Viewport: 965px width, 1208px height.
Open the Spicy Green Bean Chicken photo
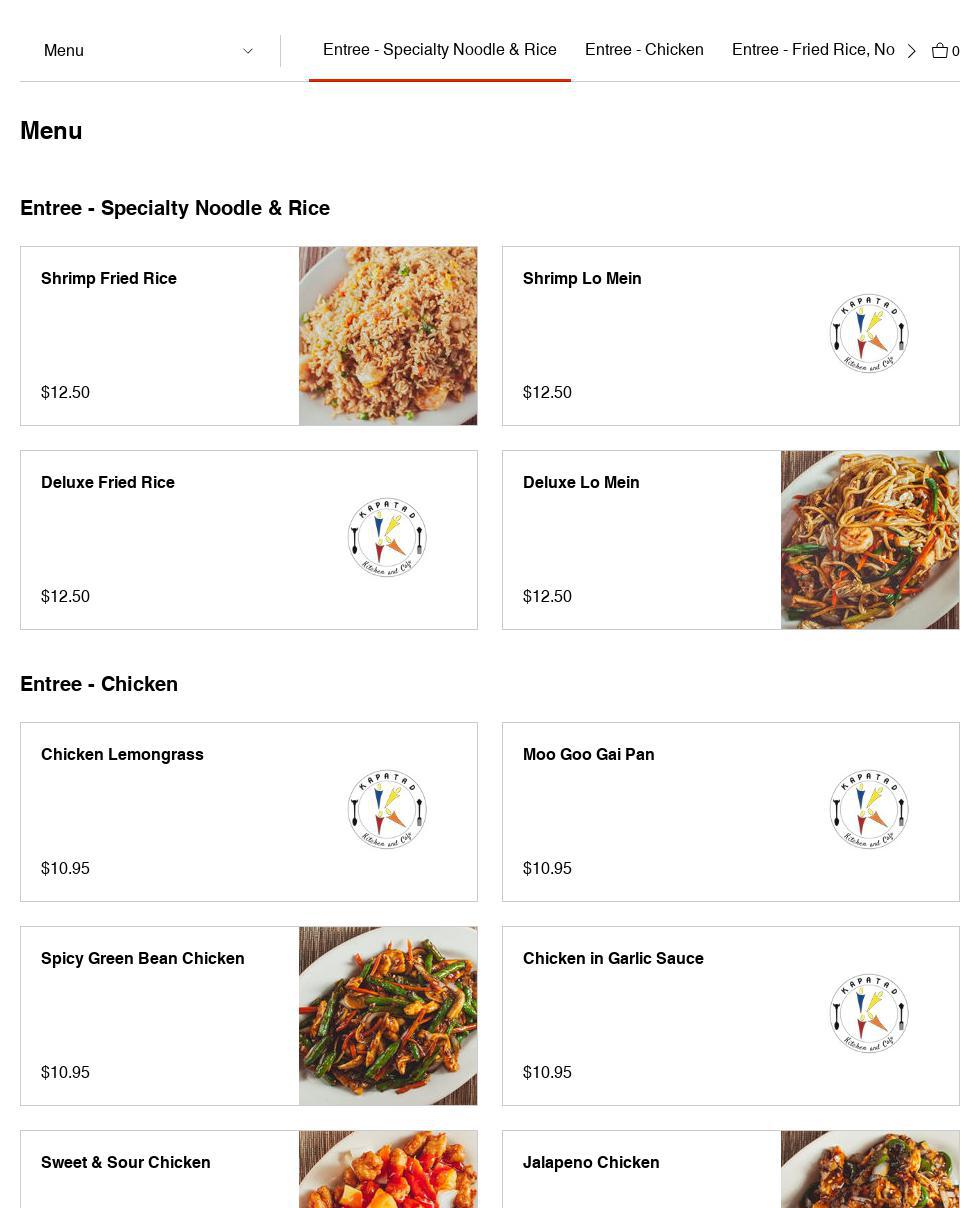coord(388,1016)
